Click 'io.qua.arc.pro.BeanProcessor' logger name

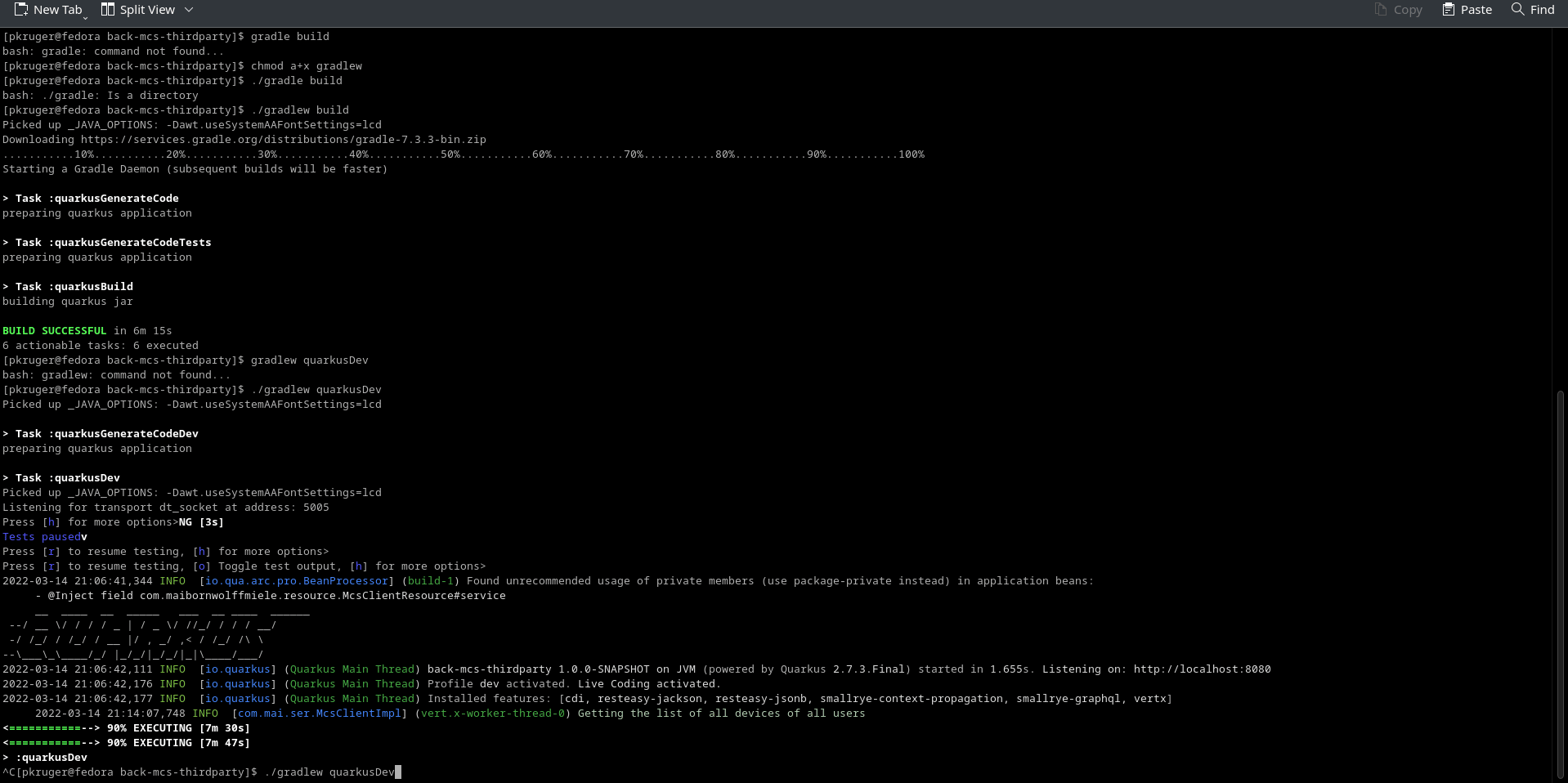pos(297,581)
